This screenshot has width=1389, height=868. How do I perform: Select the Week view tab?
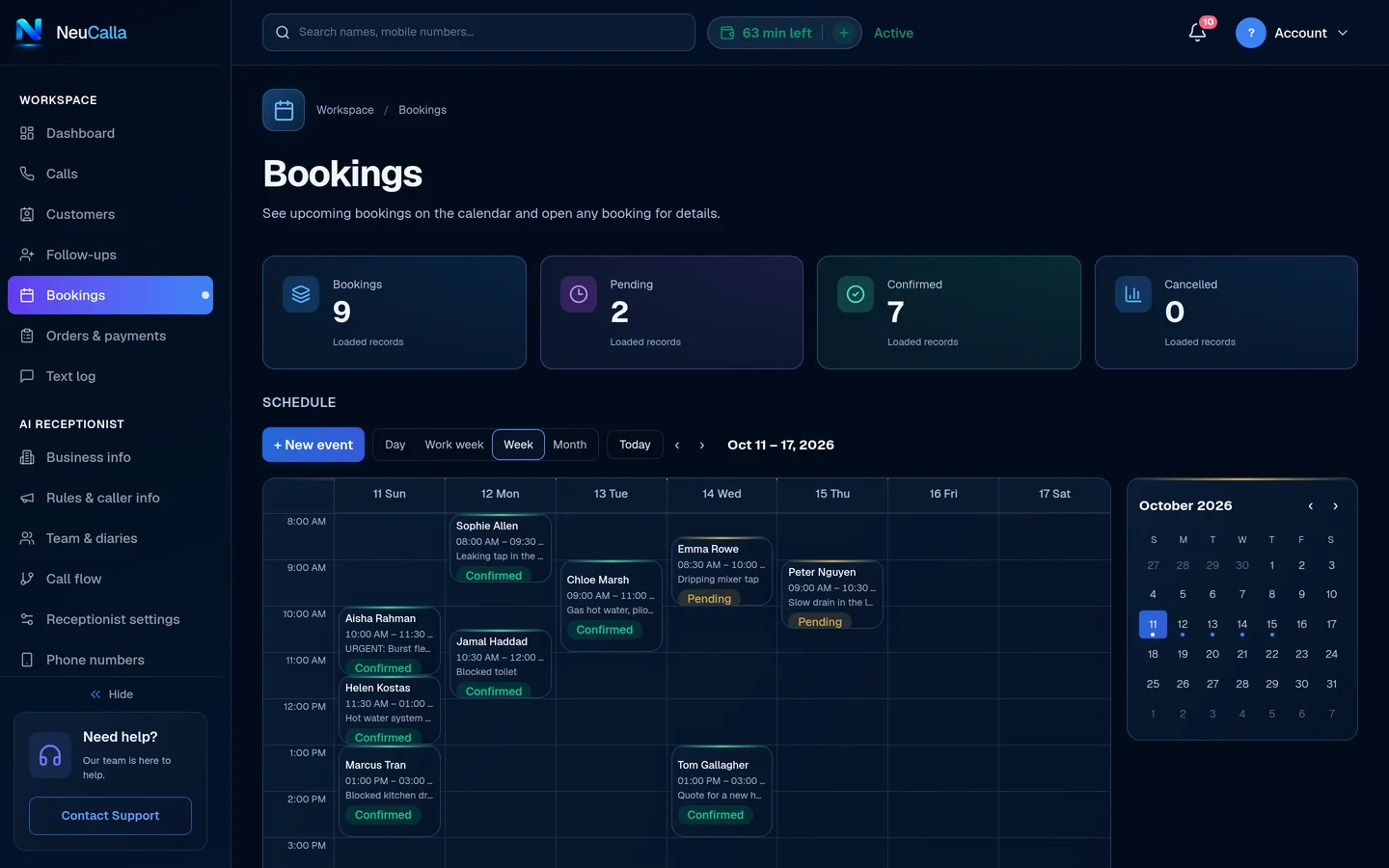coord(518,445)
